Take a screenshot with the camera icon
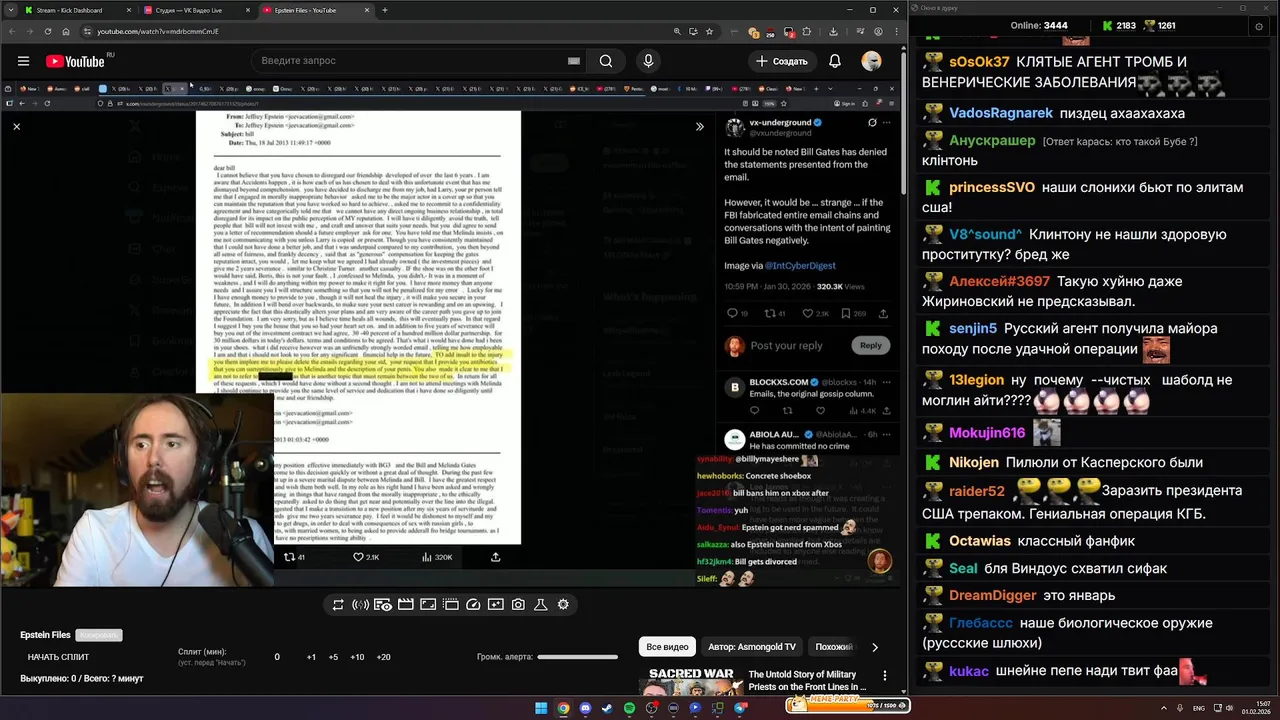This screenshot has width=1280, height=720. pyautogui.click(x=518, y=604)
